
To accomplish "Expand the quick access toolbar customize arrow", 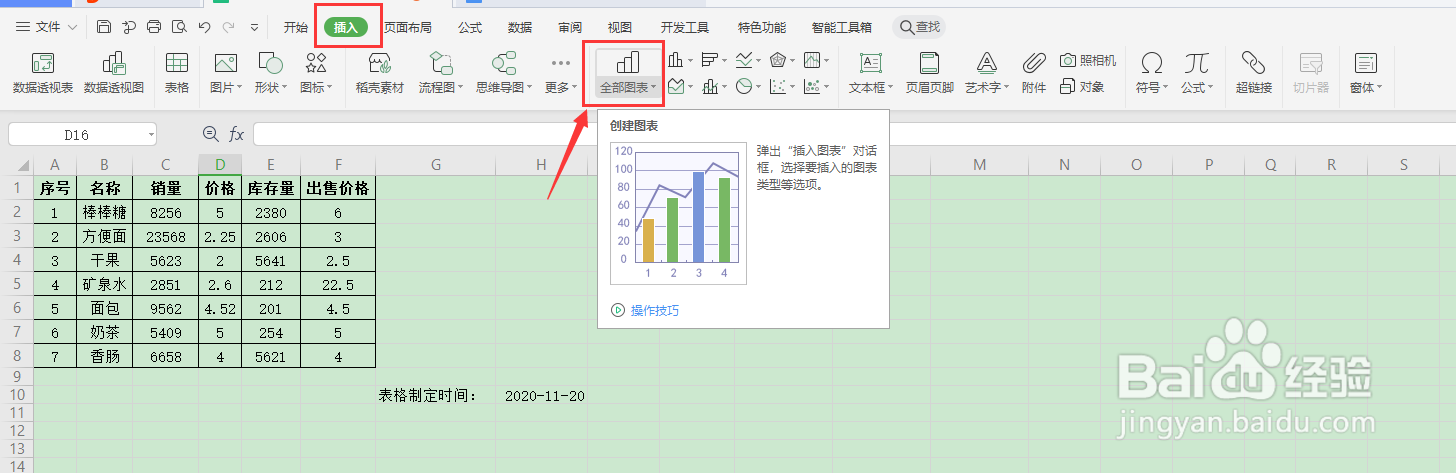I will click(255, 27).
